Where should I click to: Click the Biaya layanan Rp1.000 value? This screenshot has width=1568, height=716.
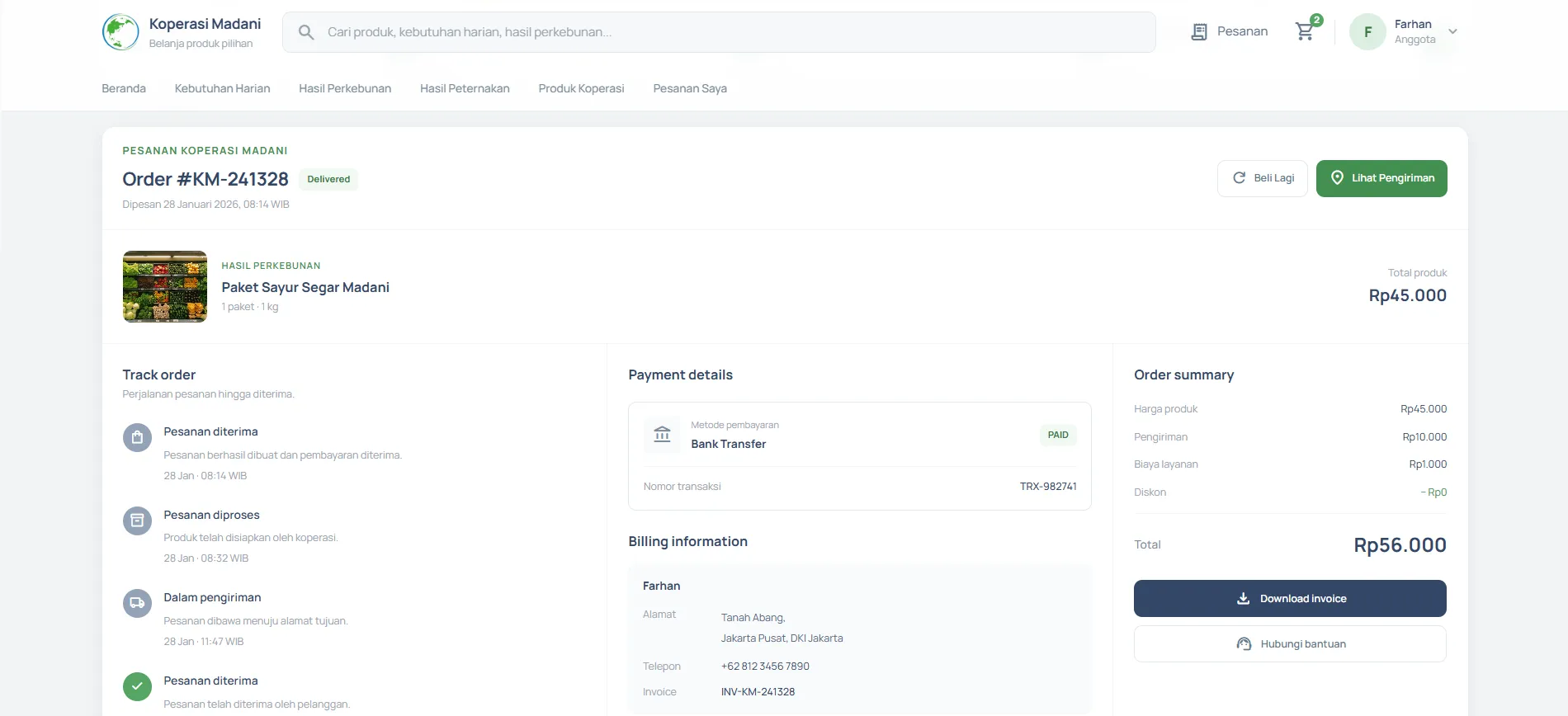tap(1428, 464)
